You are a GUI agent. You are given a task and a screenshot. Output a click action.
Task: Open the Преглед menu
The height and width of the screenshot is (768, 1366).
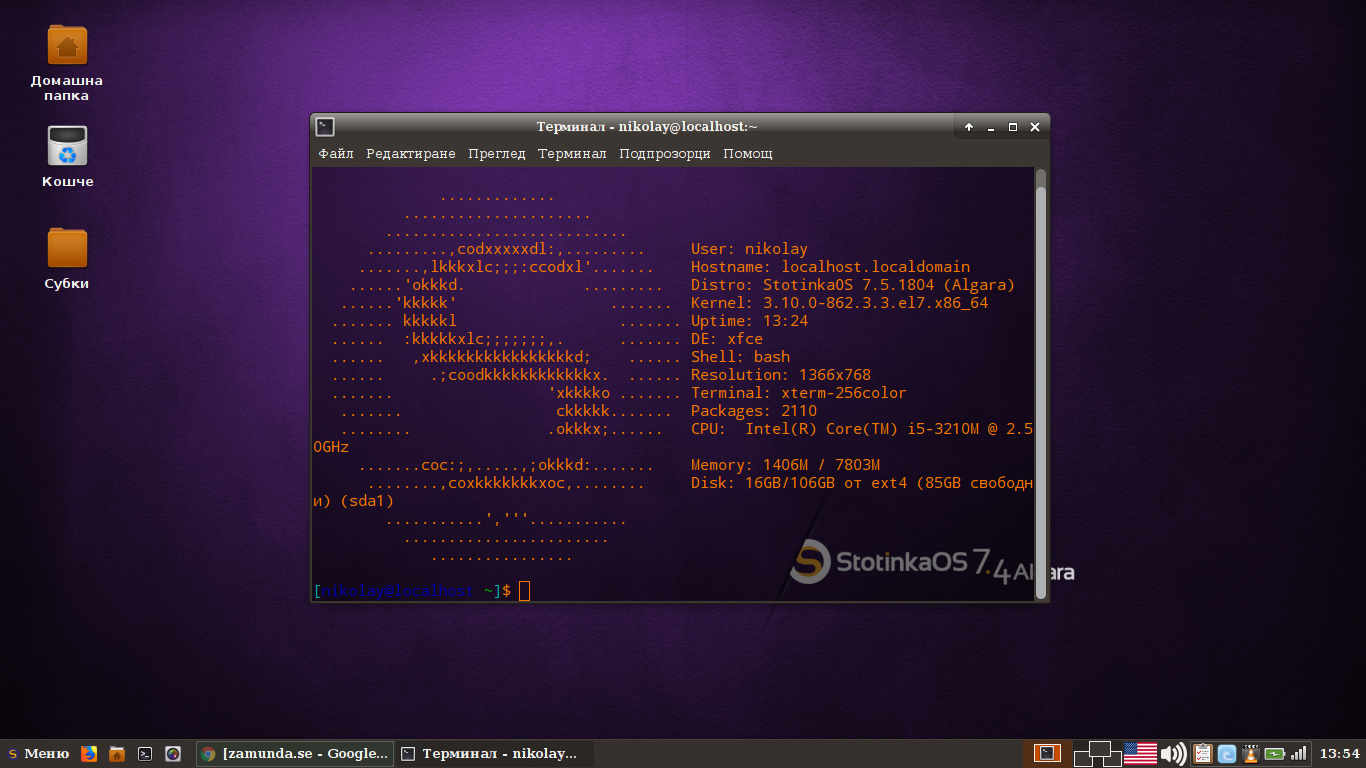click(497, 154)
